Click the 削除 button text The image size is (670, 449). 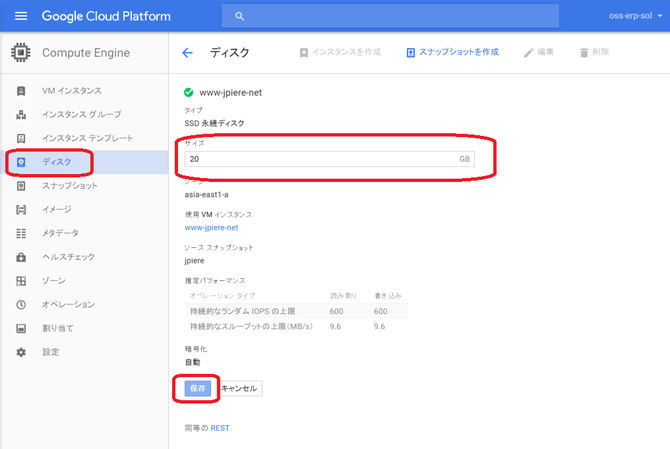tap(600, 52)
